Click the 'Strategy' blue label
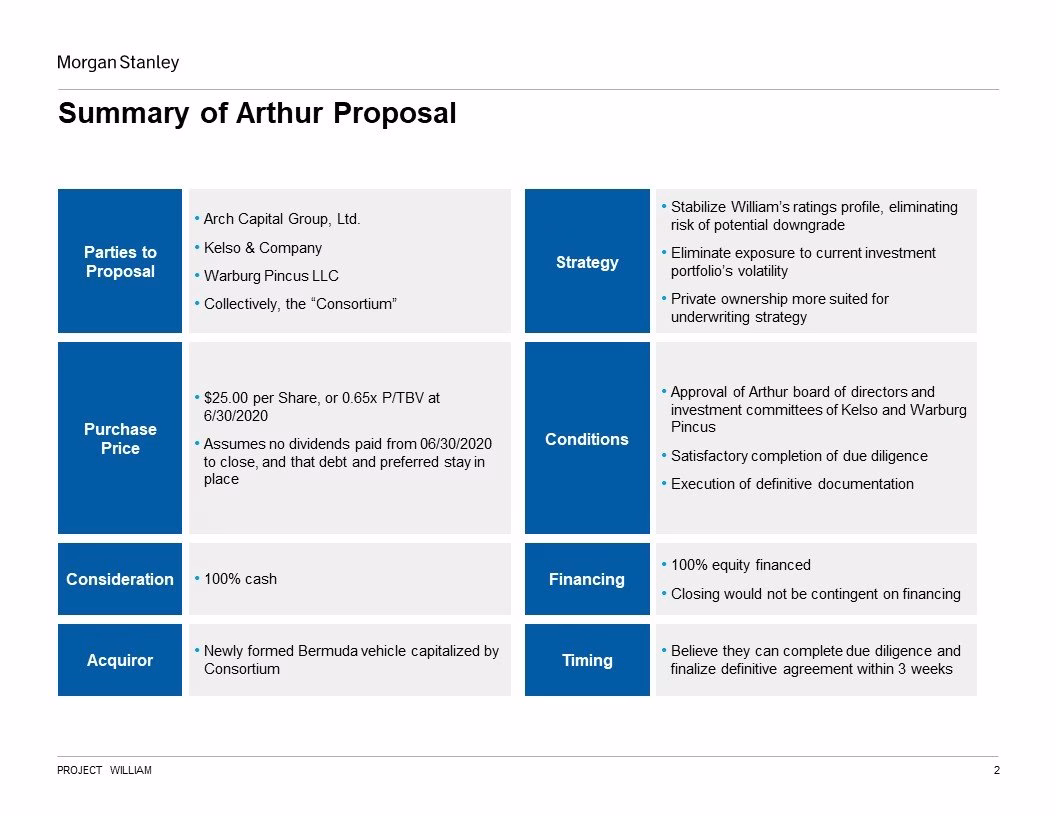Image resolution: width=1056 pixels, height=816 pixels. pos(587,261)
